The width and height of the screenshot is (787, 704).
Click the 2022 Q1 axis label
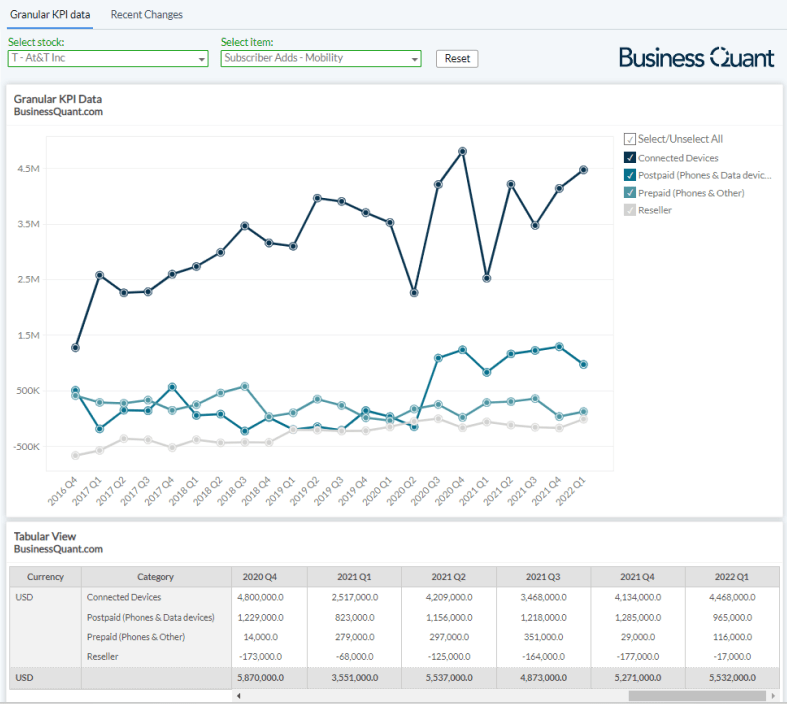[571, 490]
